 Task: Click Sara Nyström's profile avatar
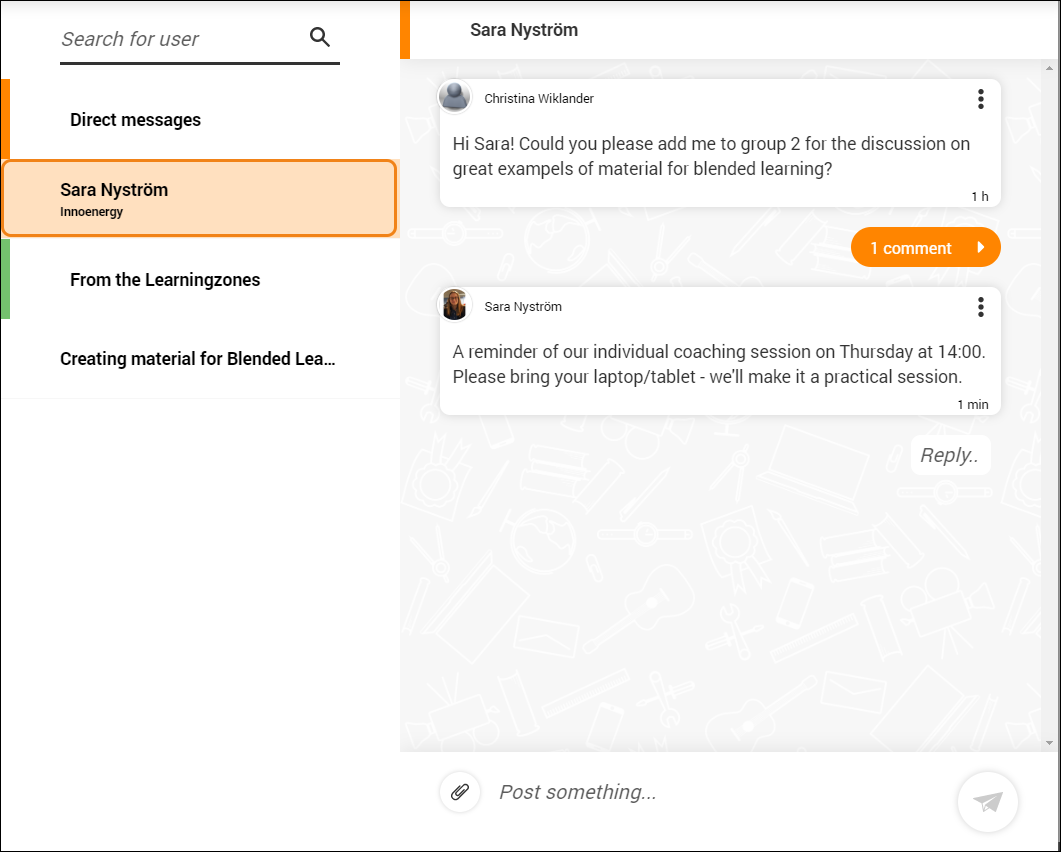[x=455, y=304]
